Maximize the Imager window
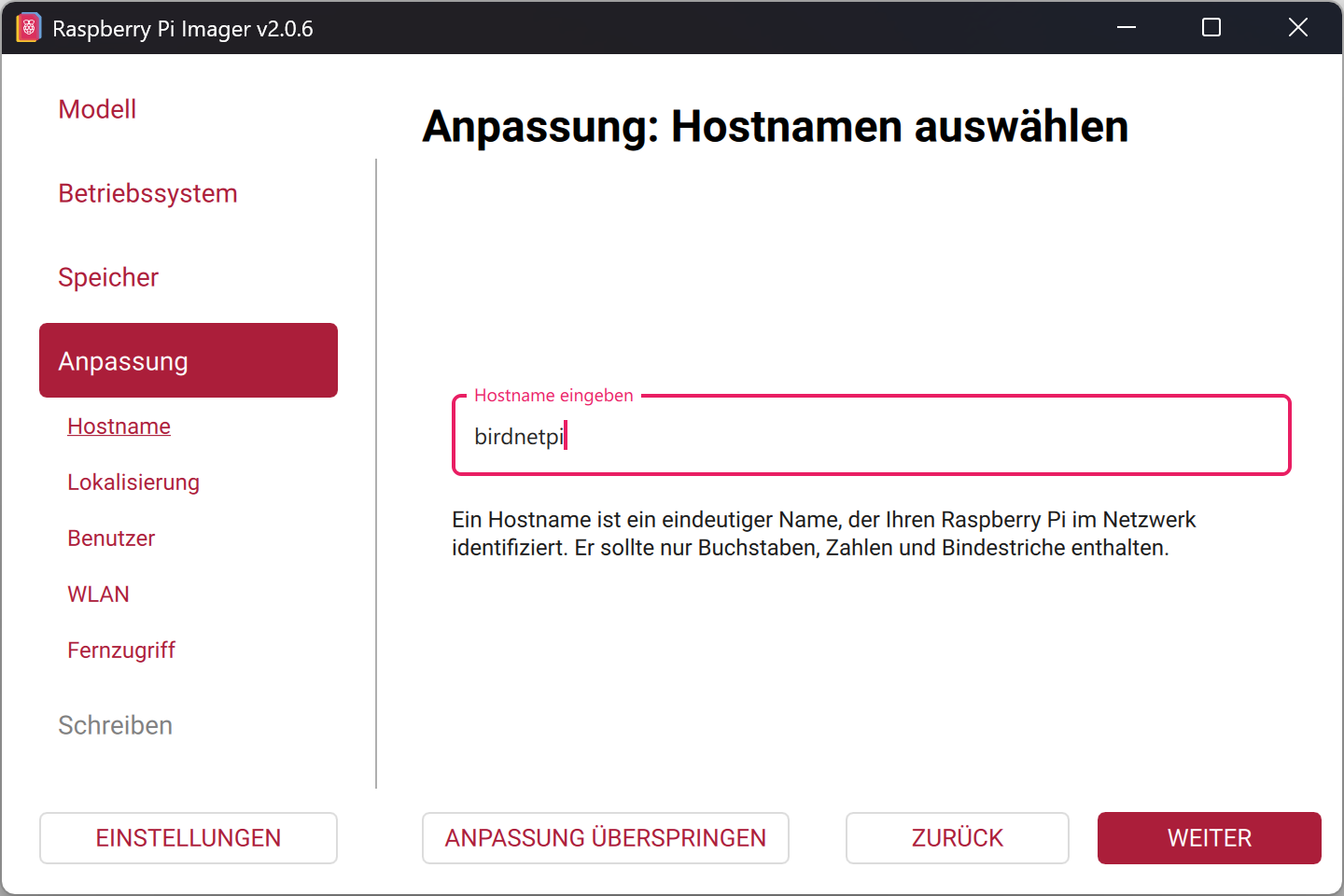This screenshot has width=1344, height=896. (1211, 28)
